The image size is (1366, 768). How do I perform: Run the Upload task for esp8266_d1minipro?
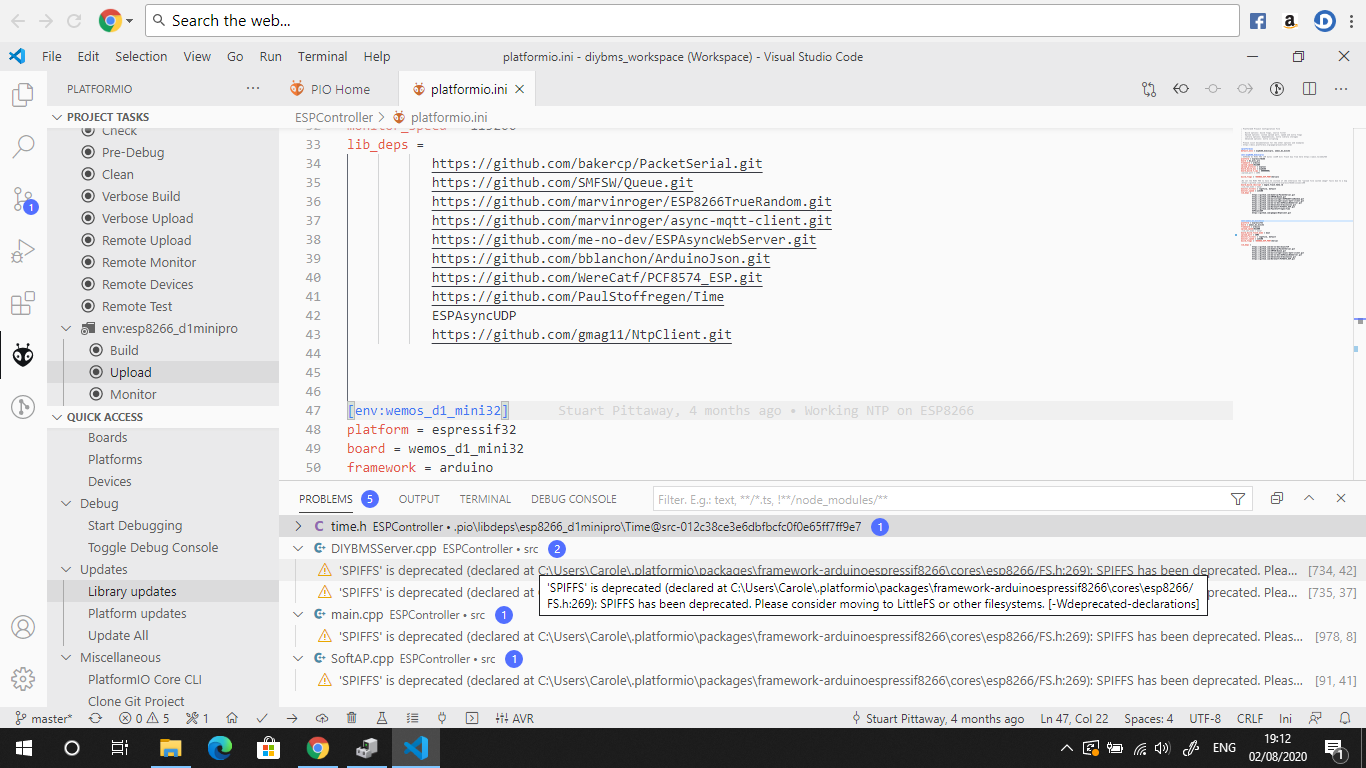tap(130, 372)
